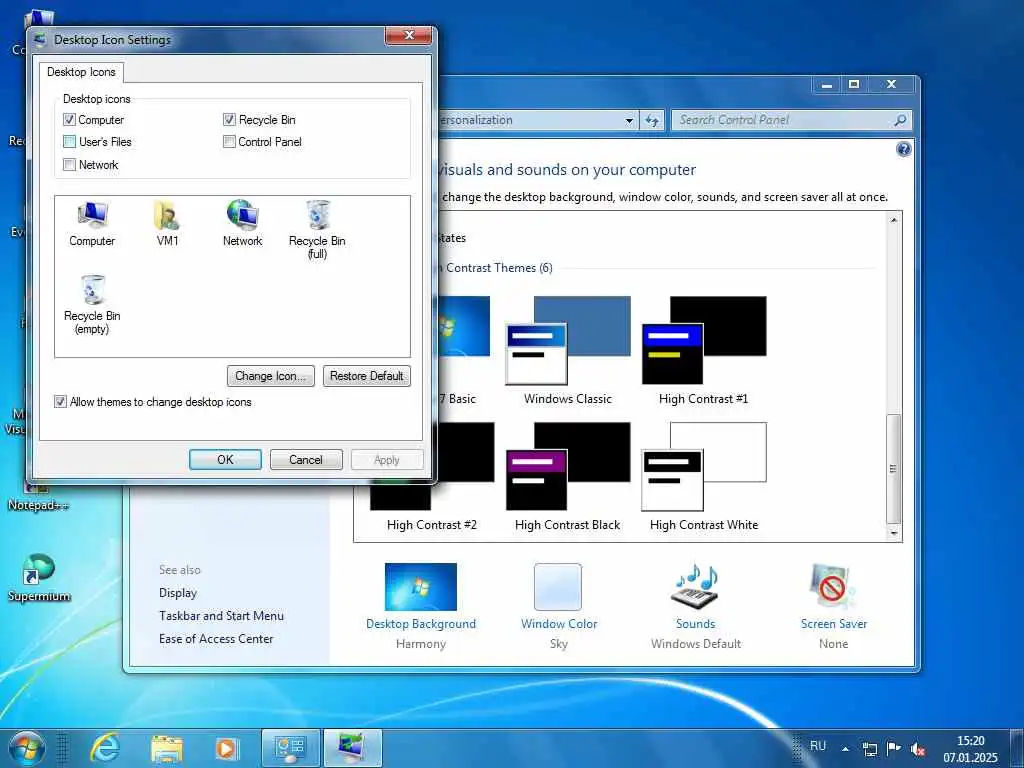
Task: Toggle Allow themes to change desktop icons
Action: click(60, 402)
